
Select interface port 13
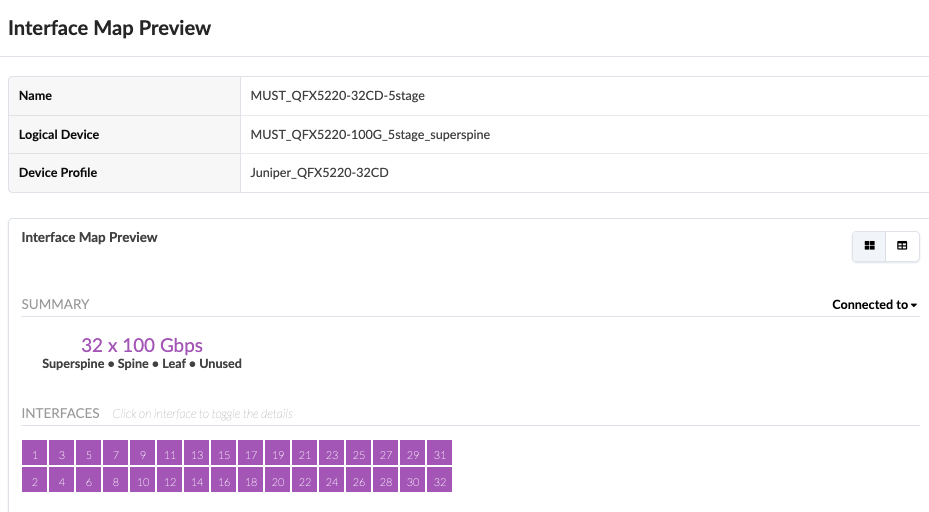pyautogui.click(x=197, y=454)
